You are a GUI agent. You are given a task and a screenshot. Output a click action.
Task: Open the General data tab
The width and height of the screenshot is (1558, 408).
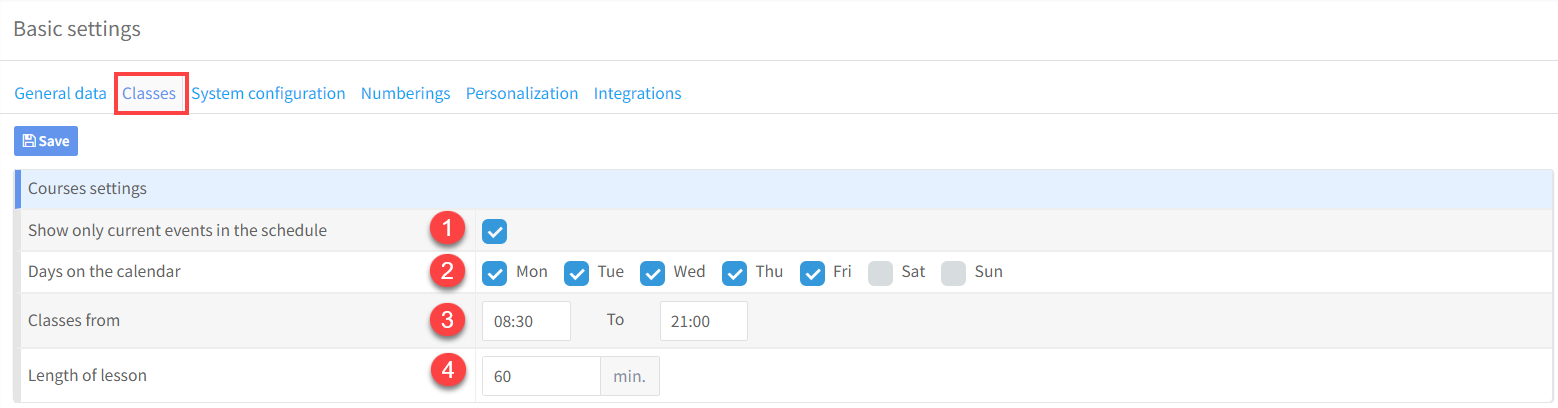click(60, 93)
